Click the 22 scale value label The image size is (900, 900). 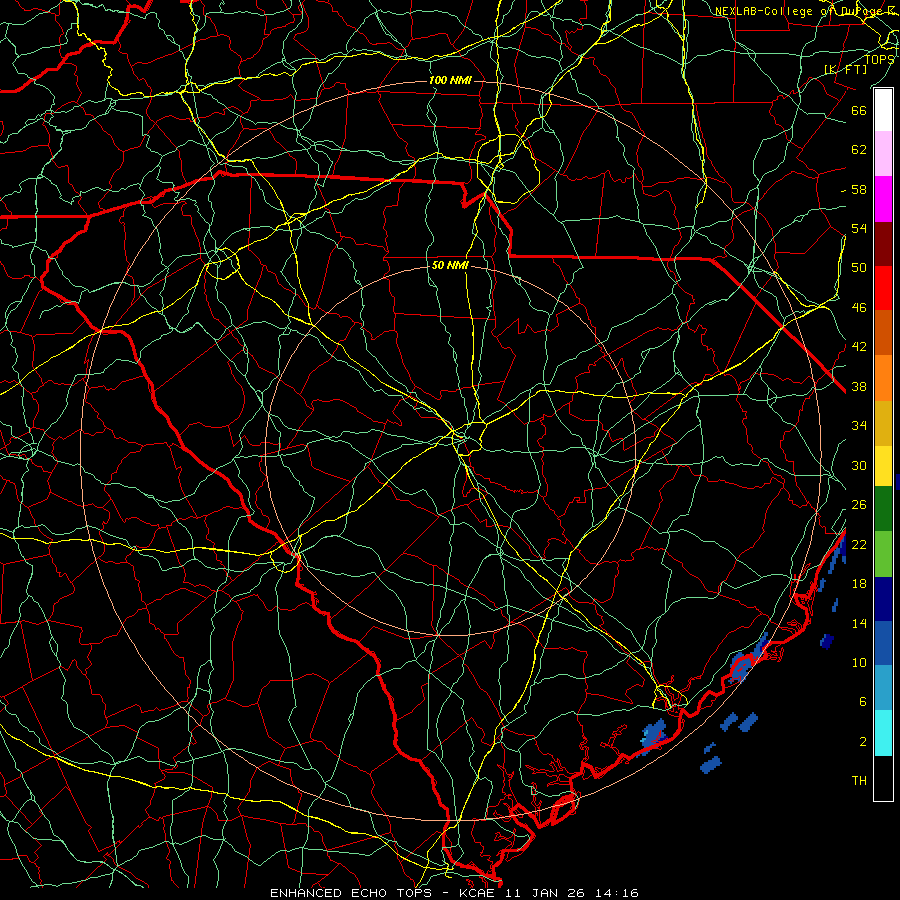859,544
